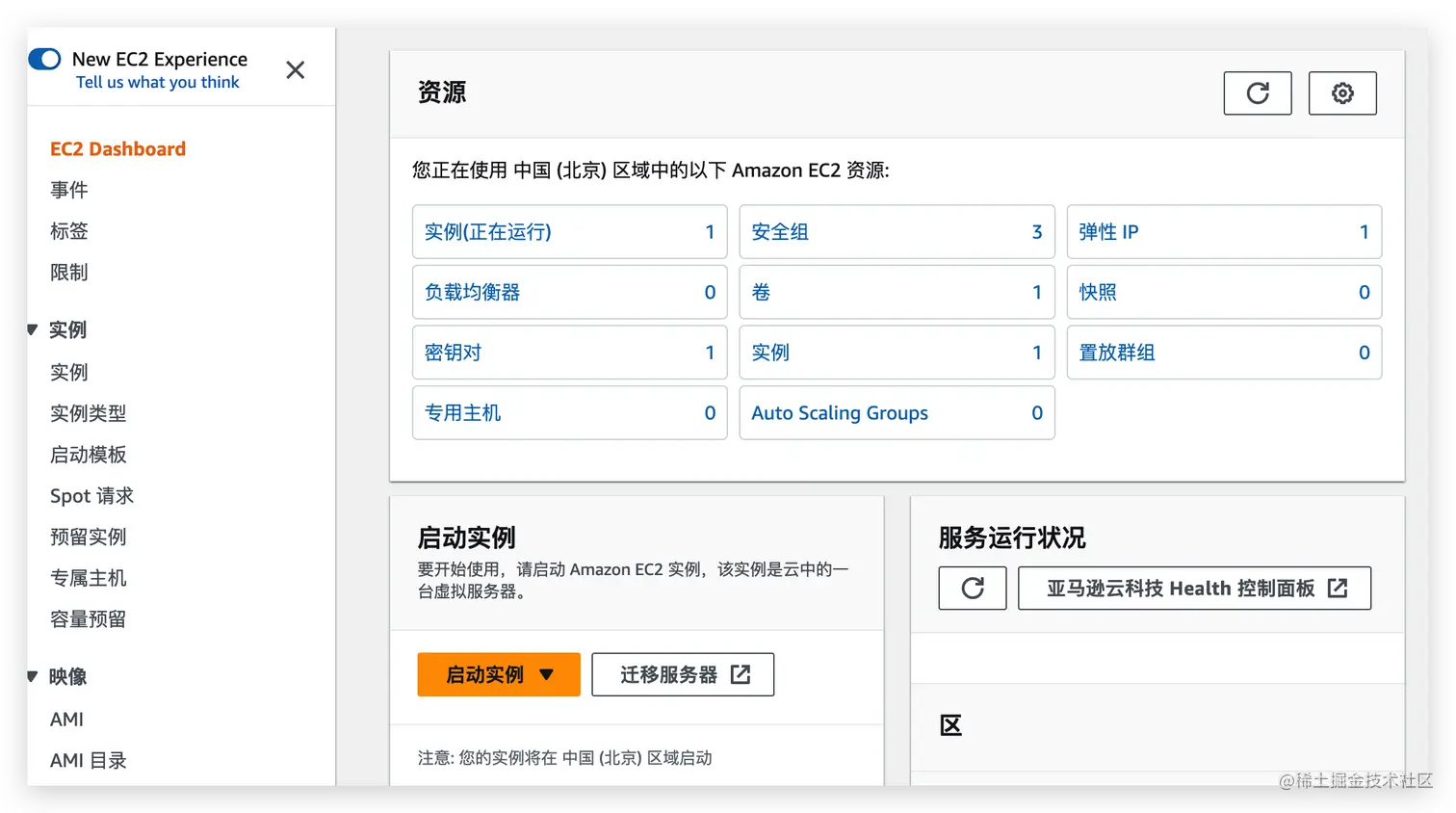The height and width of the screenshot is (813, 1456).
Task: Open 资源 panel settings gear
Action: pyautogui.click(x=1342, y=93)
